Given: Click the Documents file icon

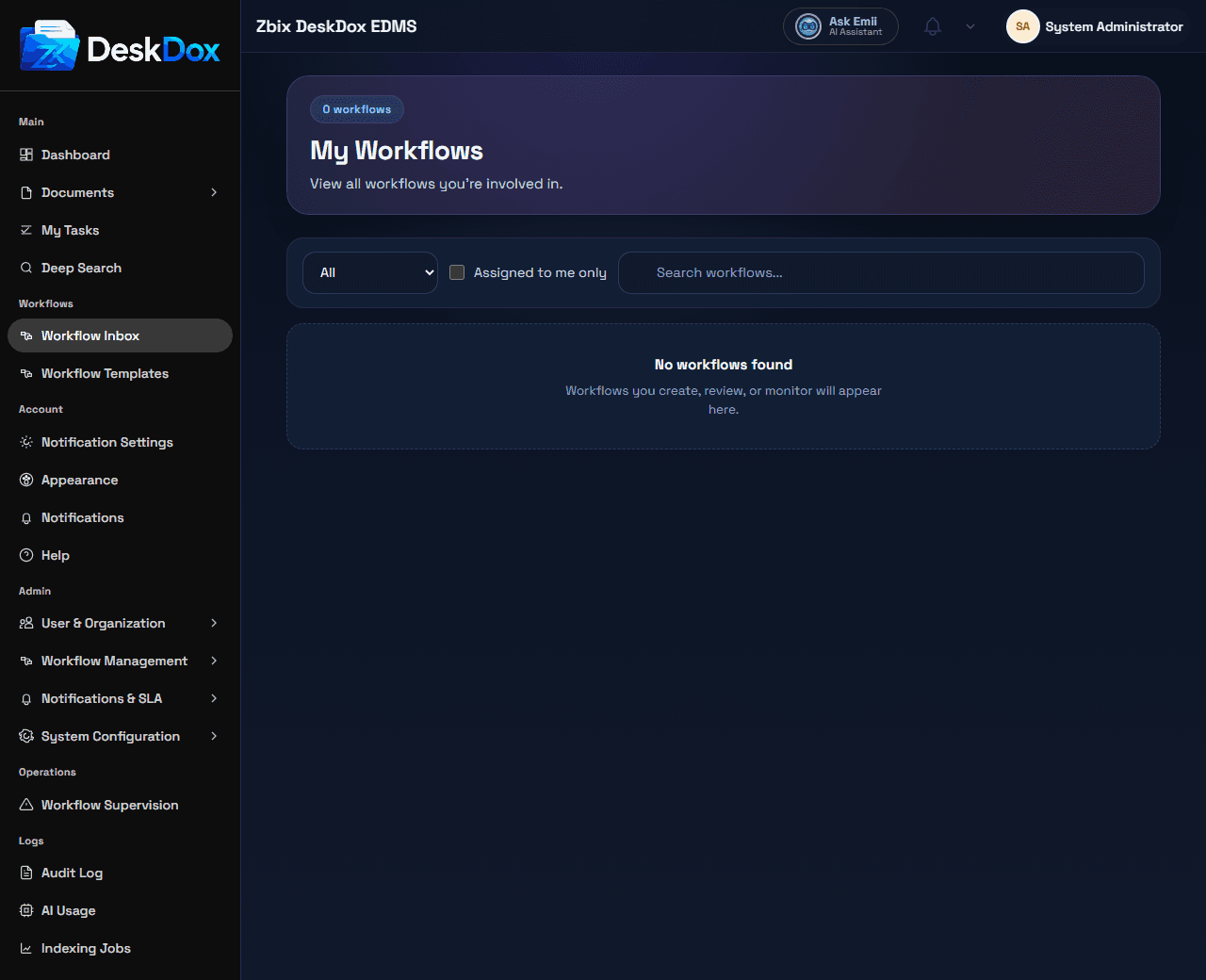Looking at the screenshot, I should point(26,192).
